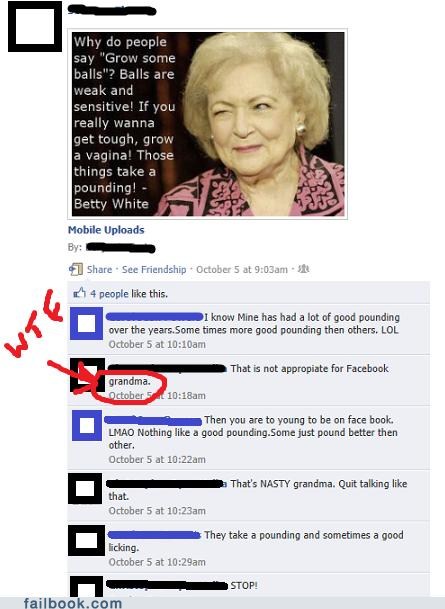Open the See Friendship link

154,269
